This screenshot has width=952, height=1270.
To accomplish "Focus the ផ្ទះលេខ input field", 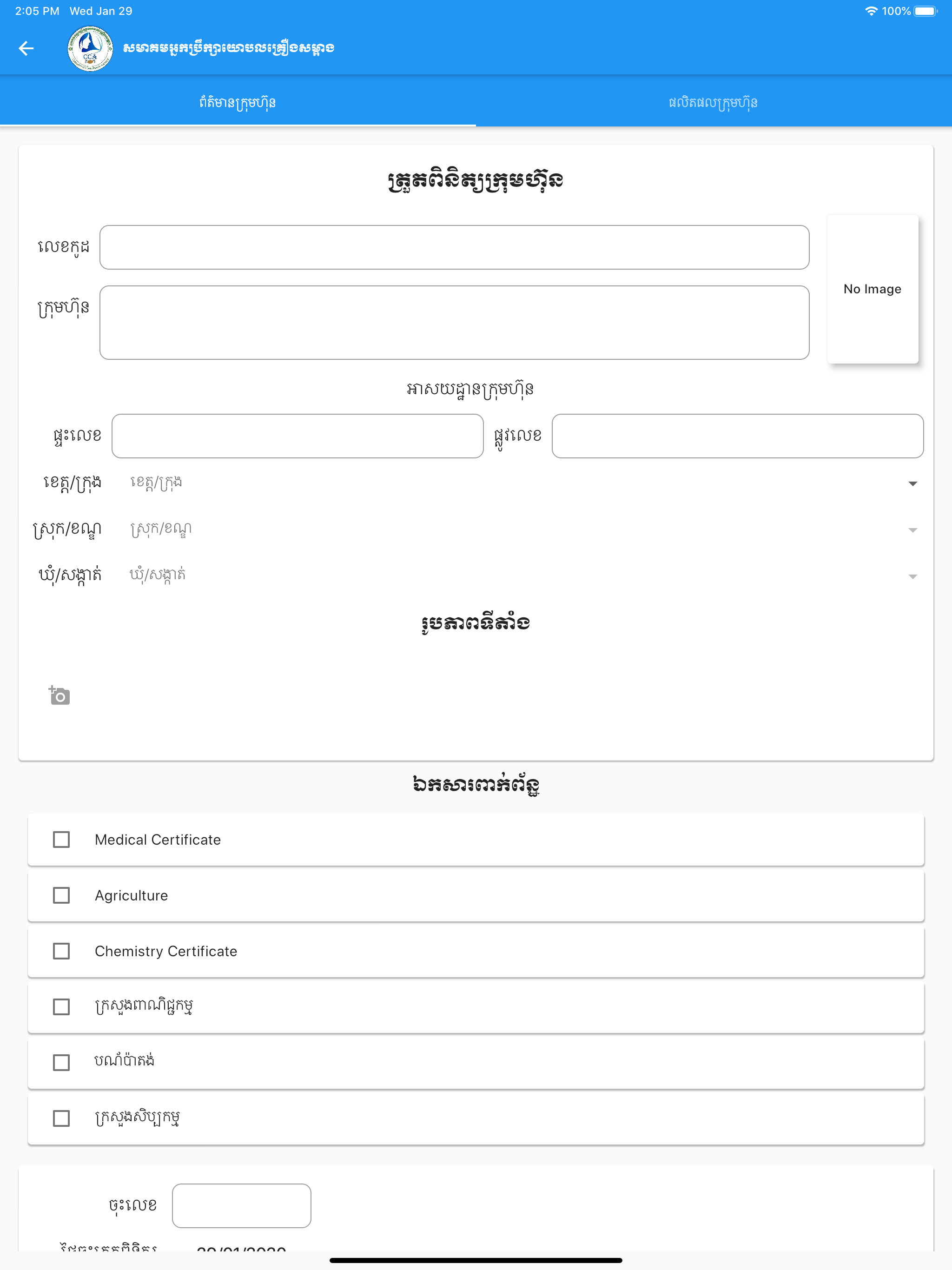I will pyautogui.click(x=297, y=436).
